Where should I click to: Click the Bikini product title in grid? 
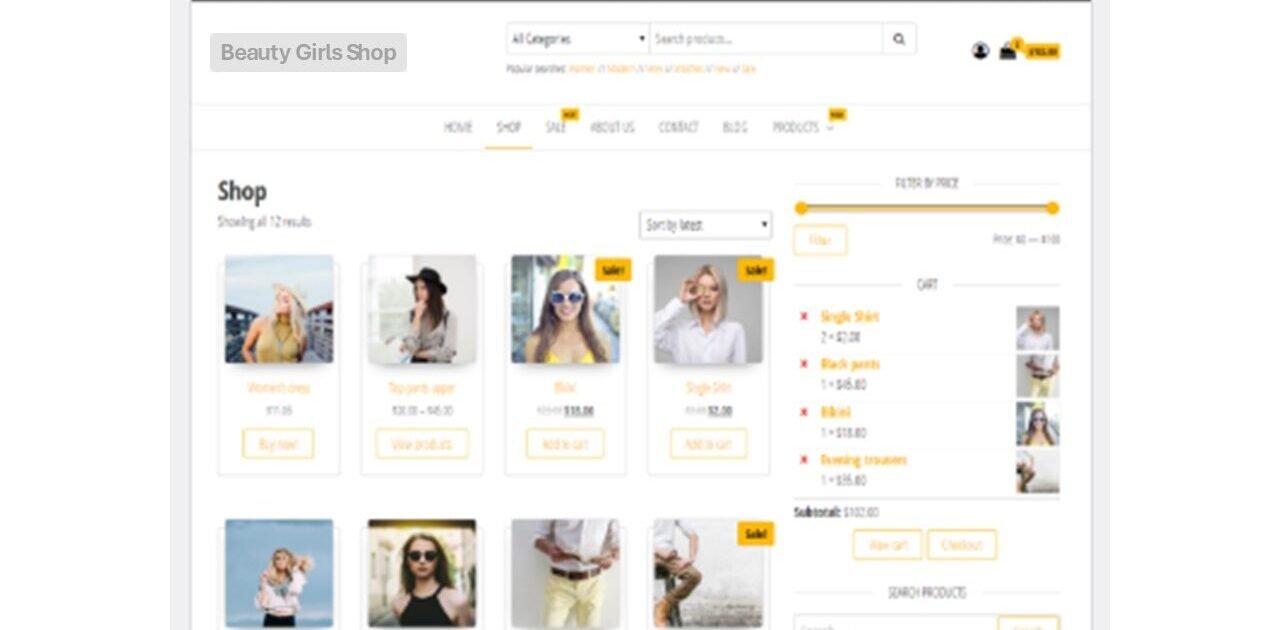coord(565,388)
